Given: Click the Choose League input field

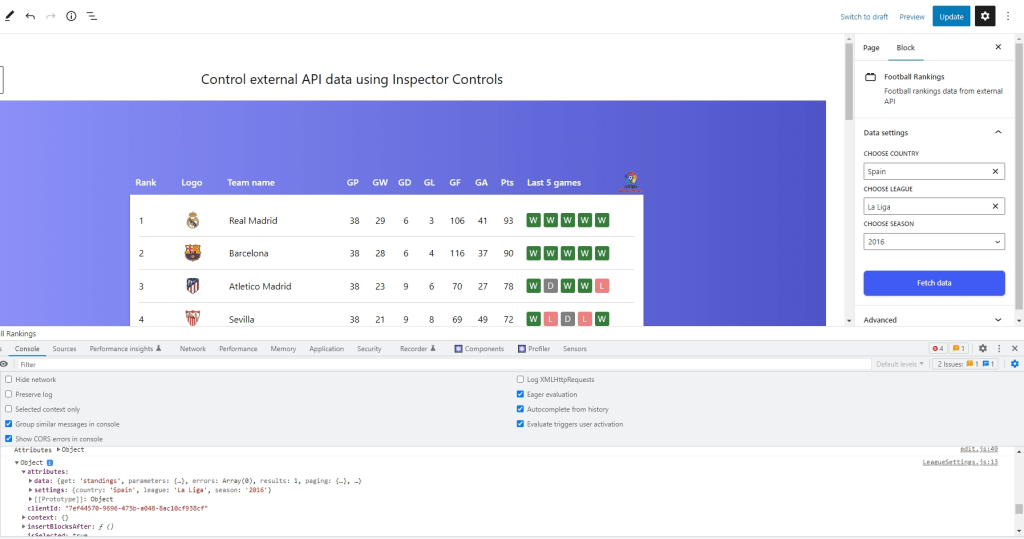Looking at the screenshot, I should 934,206.
